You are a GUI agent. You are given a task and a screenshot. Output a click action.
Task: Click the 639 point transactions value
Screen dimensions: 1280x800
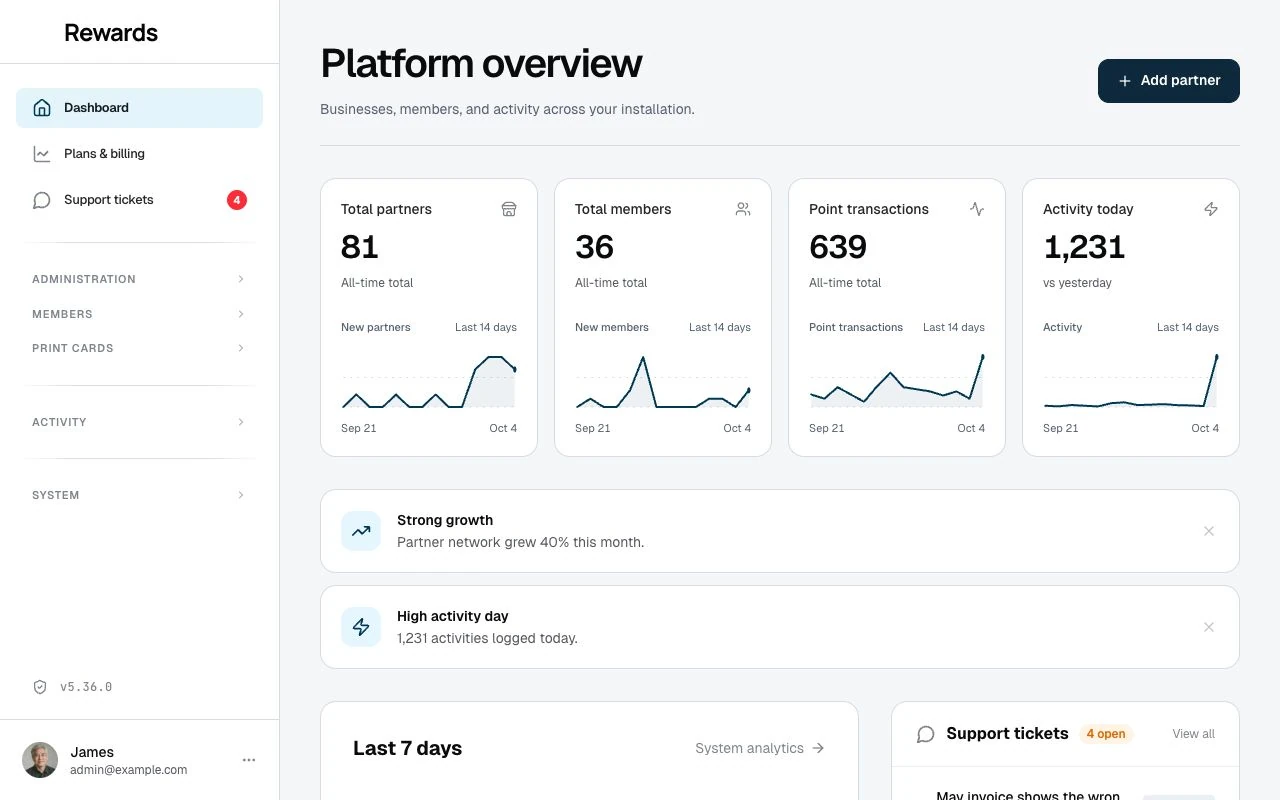point(838,247)
